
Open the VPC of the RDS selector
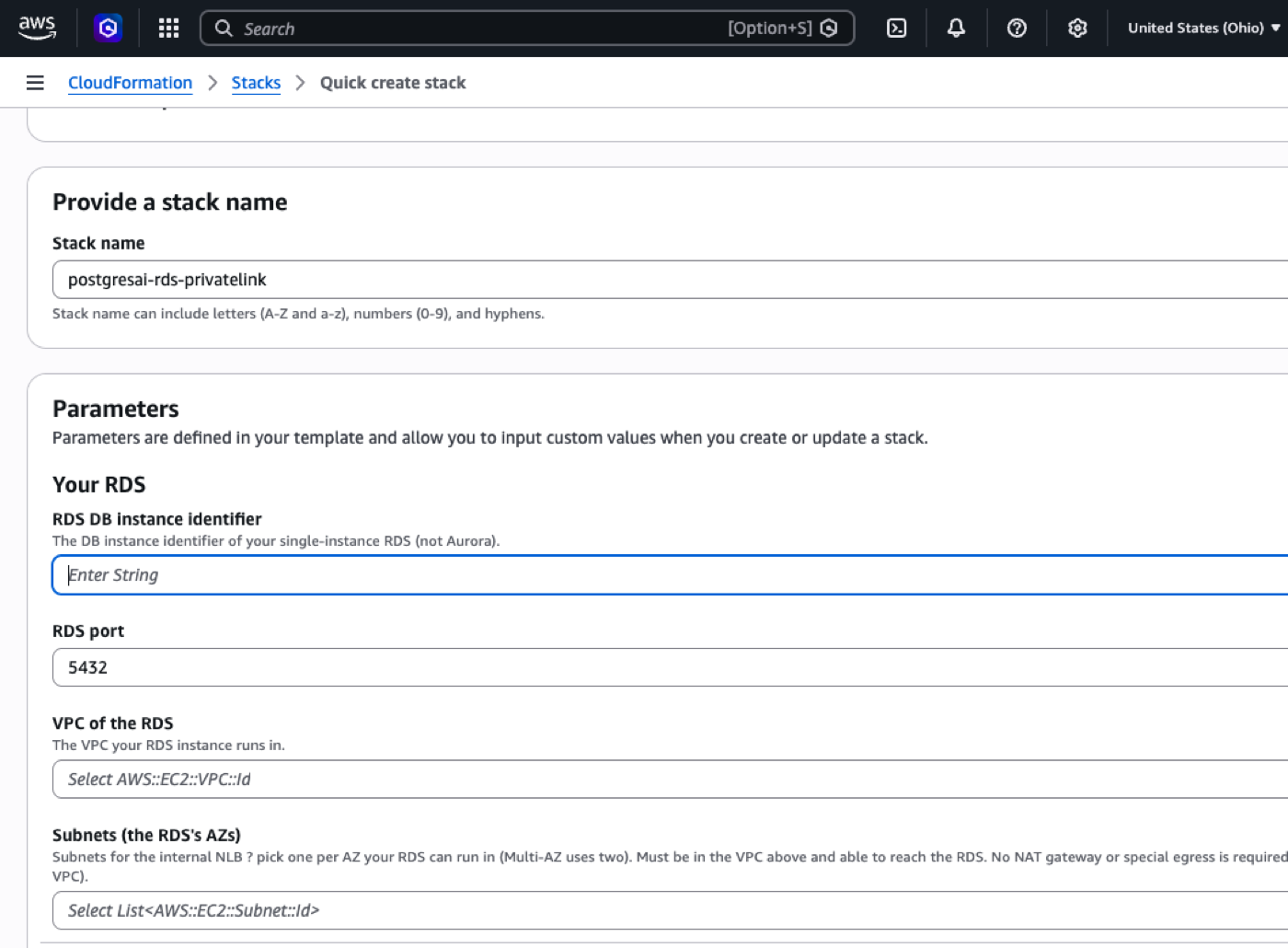pyautogui.click(x=670, y=780)
